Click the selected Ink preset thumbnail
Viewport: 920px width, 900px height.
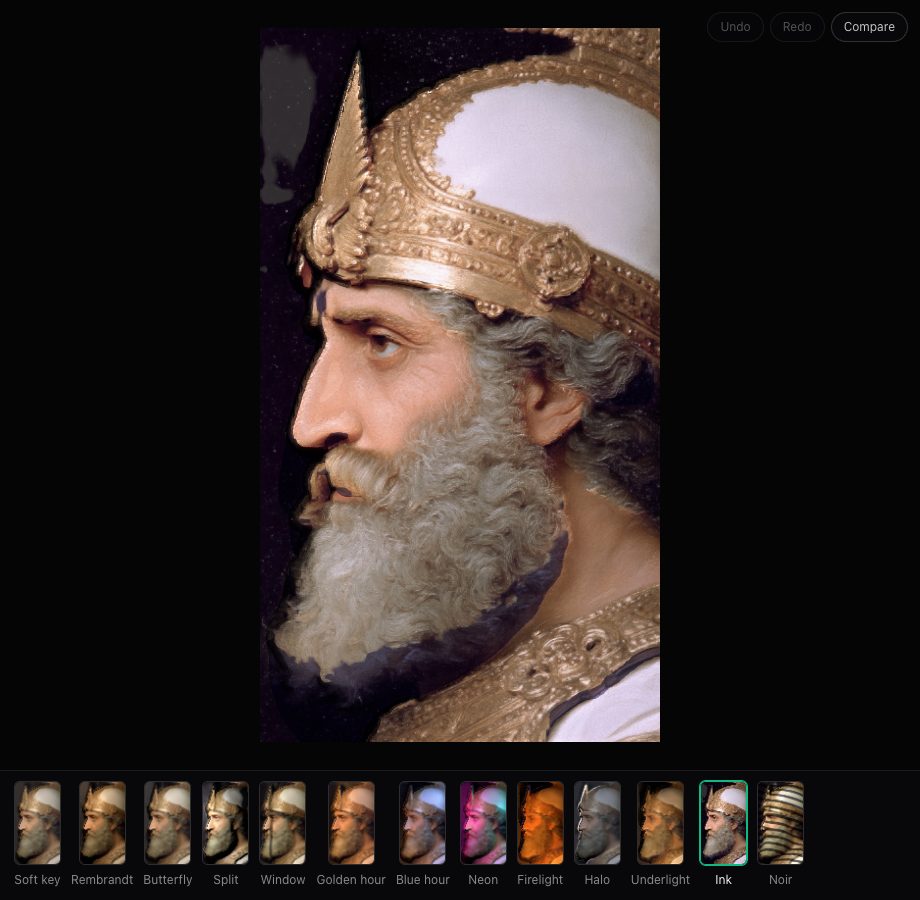click(x=723, y=823)
